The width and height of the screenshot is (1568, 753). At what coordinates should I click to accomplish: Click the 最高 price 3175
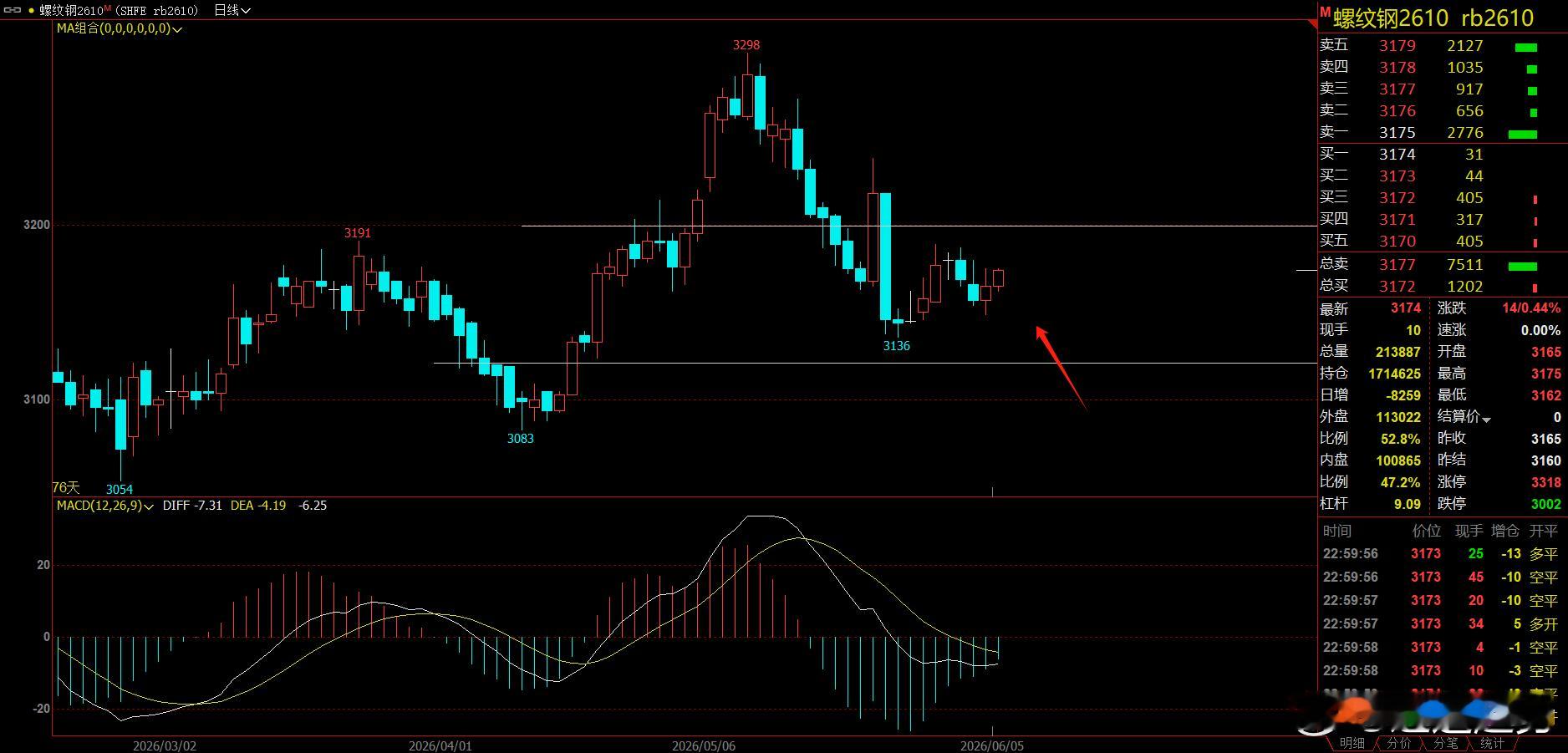click(x=1546, y=374)
